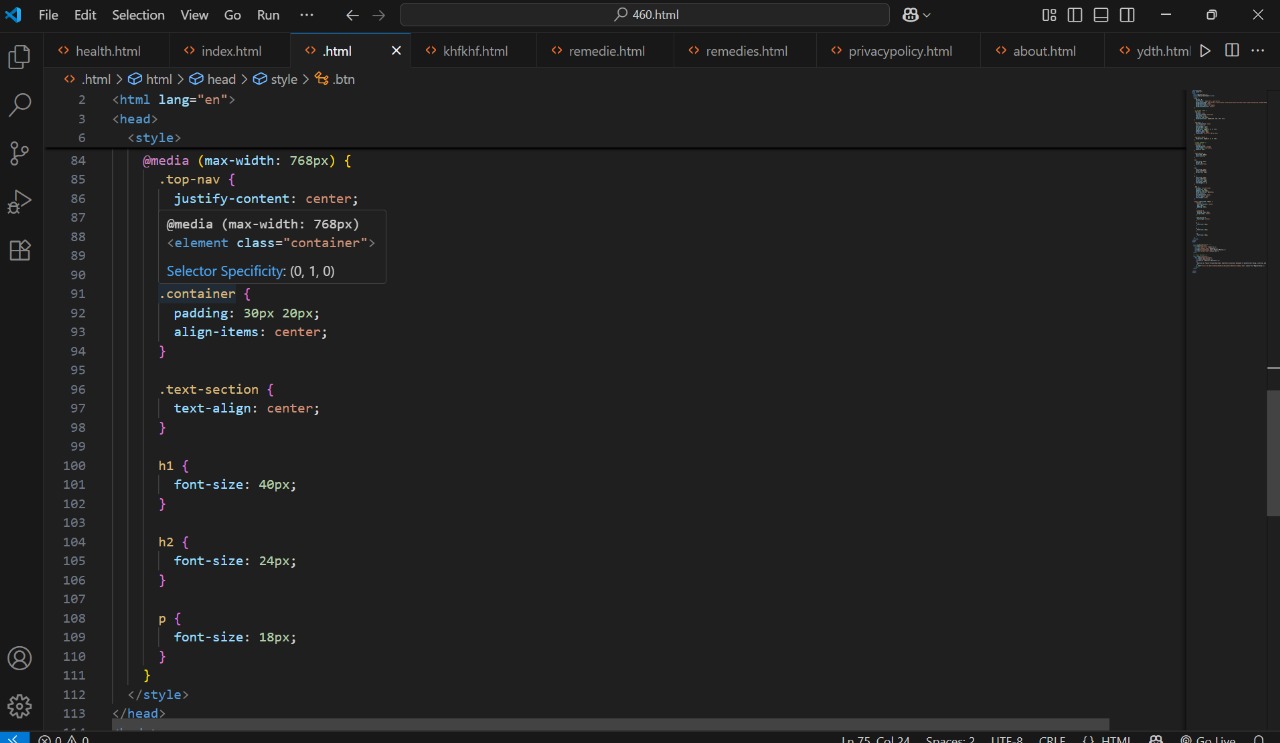The width and height of the screenshot is (1280, 743).
Task: Open the Extensions view
Action: pos(19,250)
